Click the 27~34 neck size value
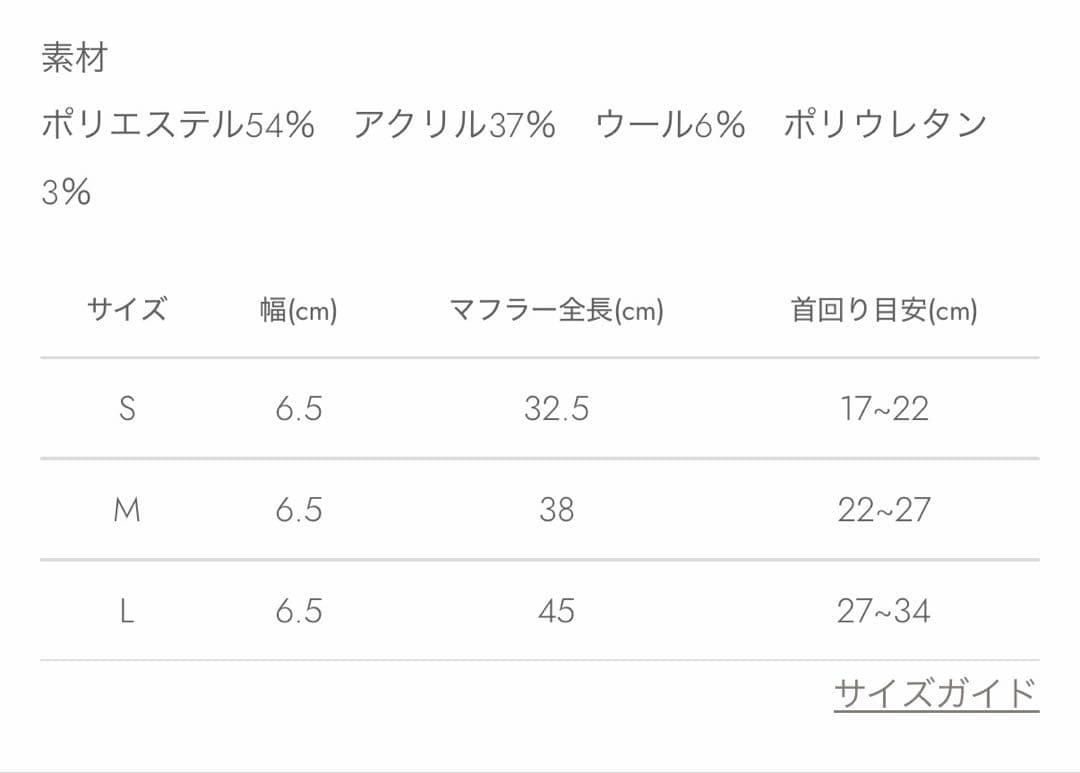Screen dimensions: 1080x773 coord(884,611)
